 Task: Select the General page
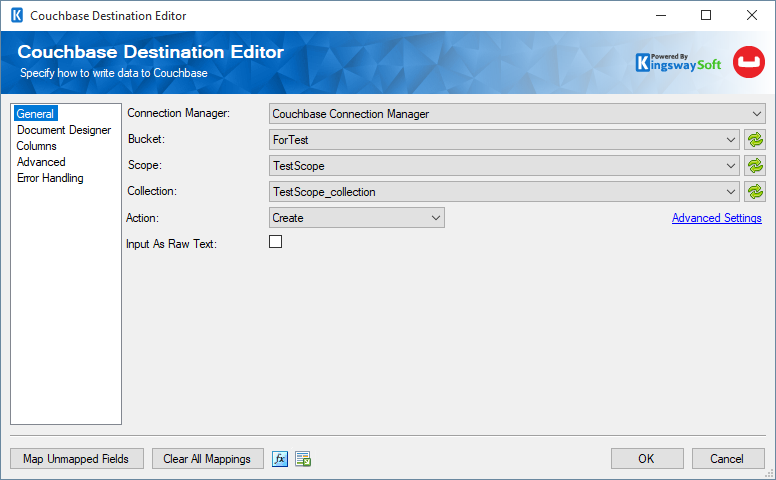pos(36,113)
